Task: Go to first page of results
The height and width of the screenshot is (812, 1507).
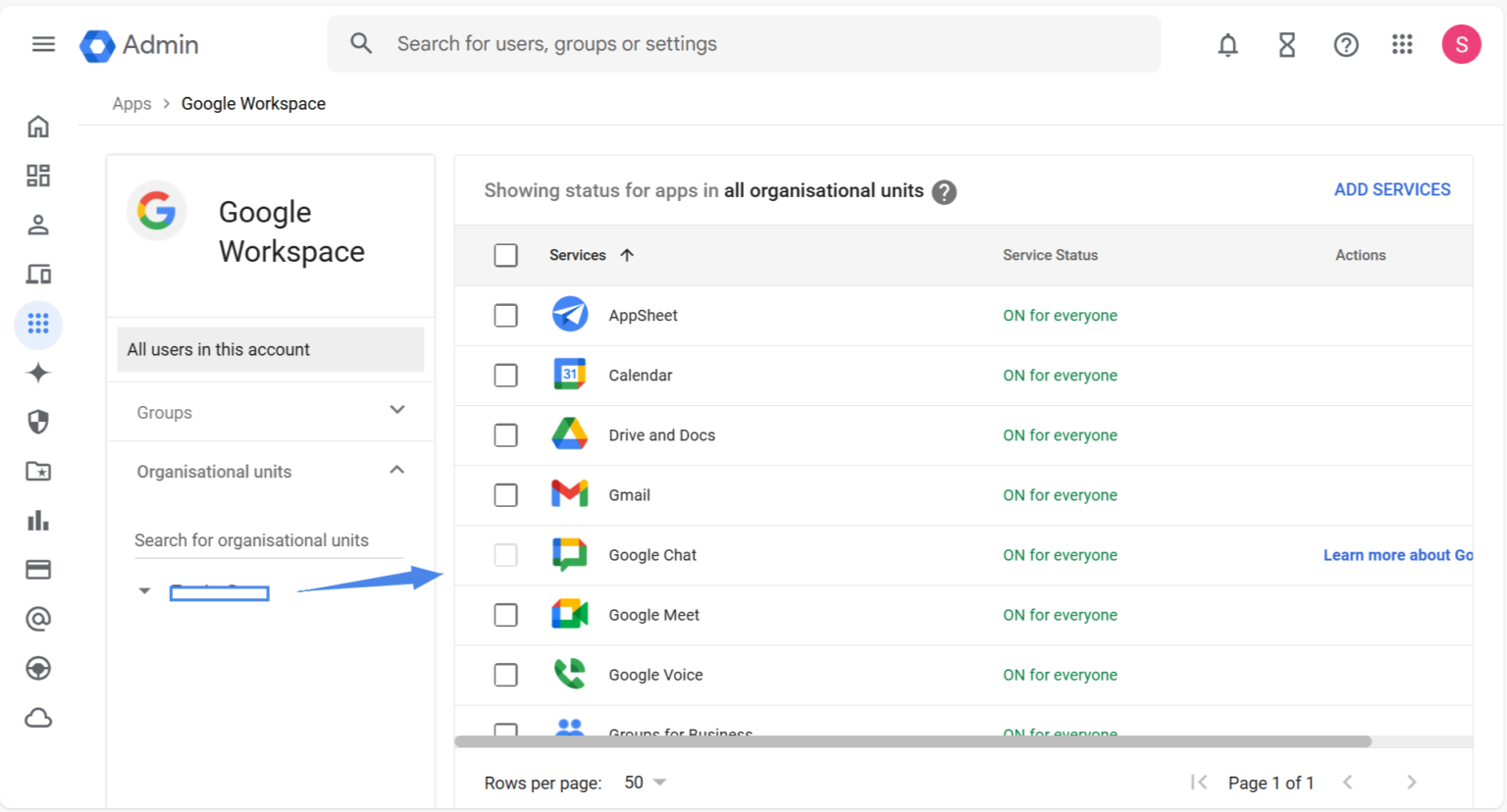Action: 1199,782
